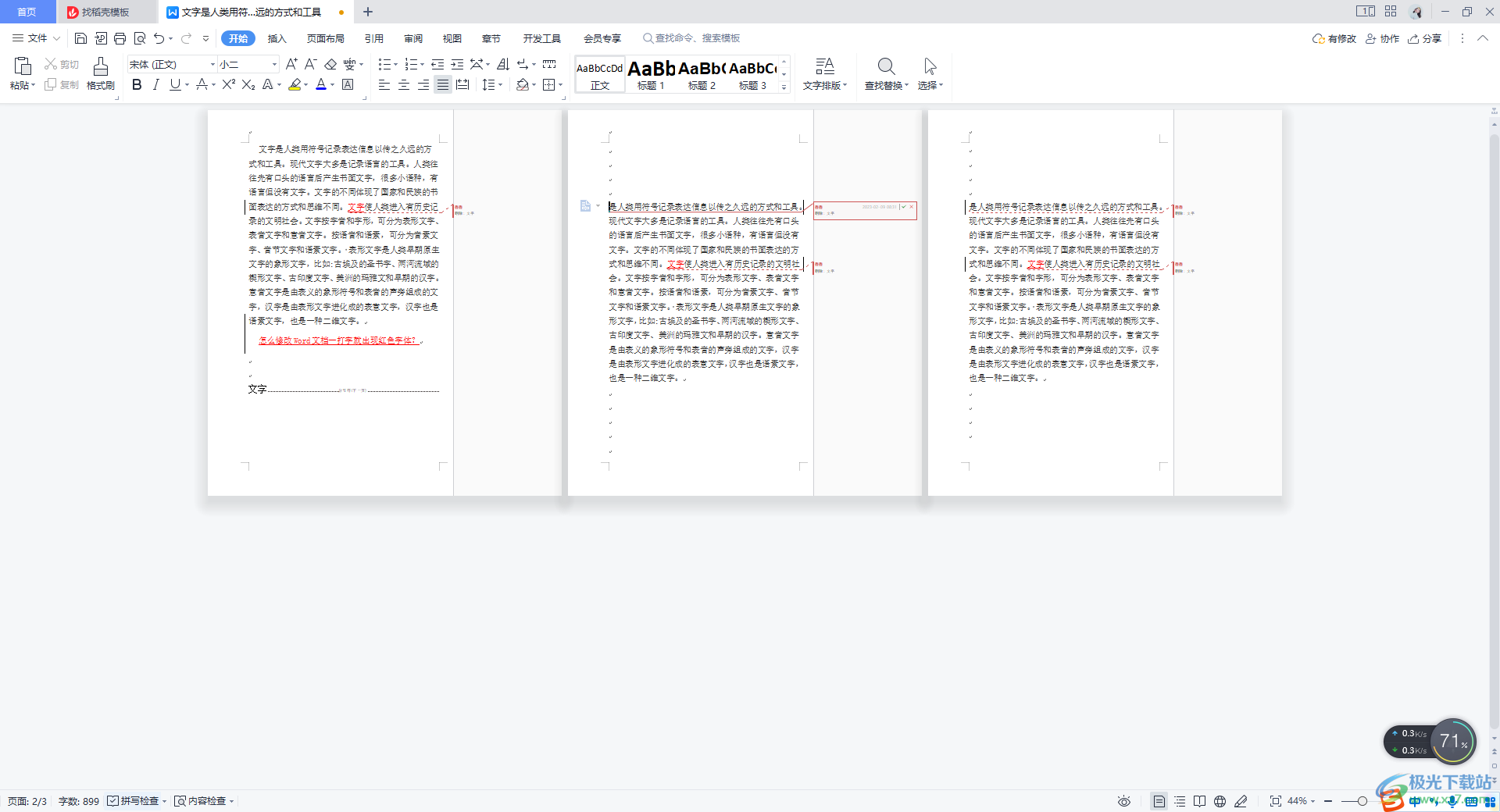Toggle page view mode in status bar

[x=1159, y=801]
